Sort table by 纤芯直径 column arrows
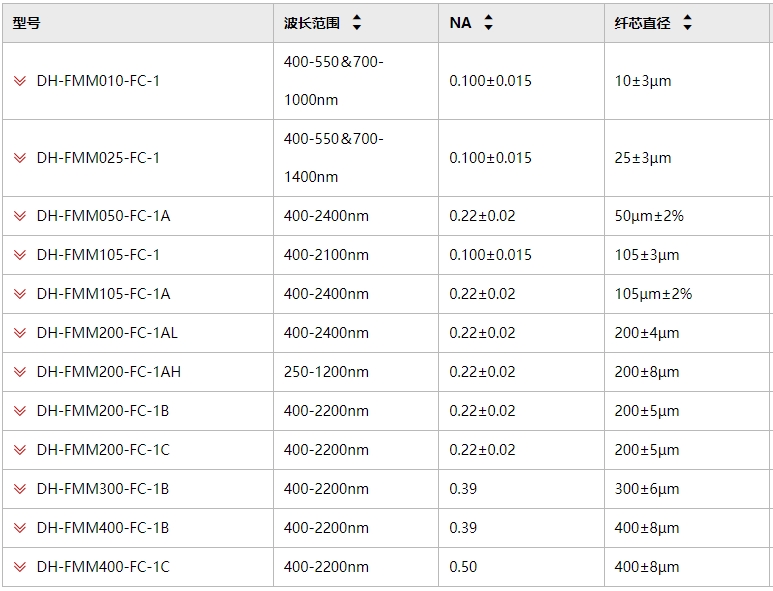Viewport: 773px width, 591px height. pyautogui.click(x=687, y=23)
